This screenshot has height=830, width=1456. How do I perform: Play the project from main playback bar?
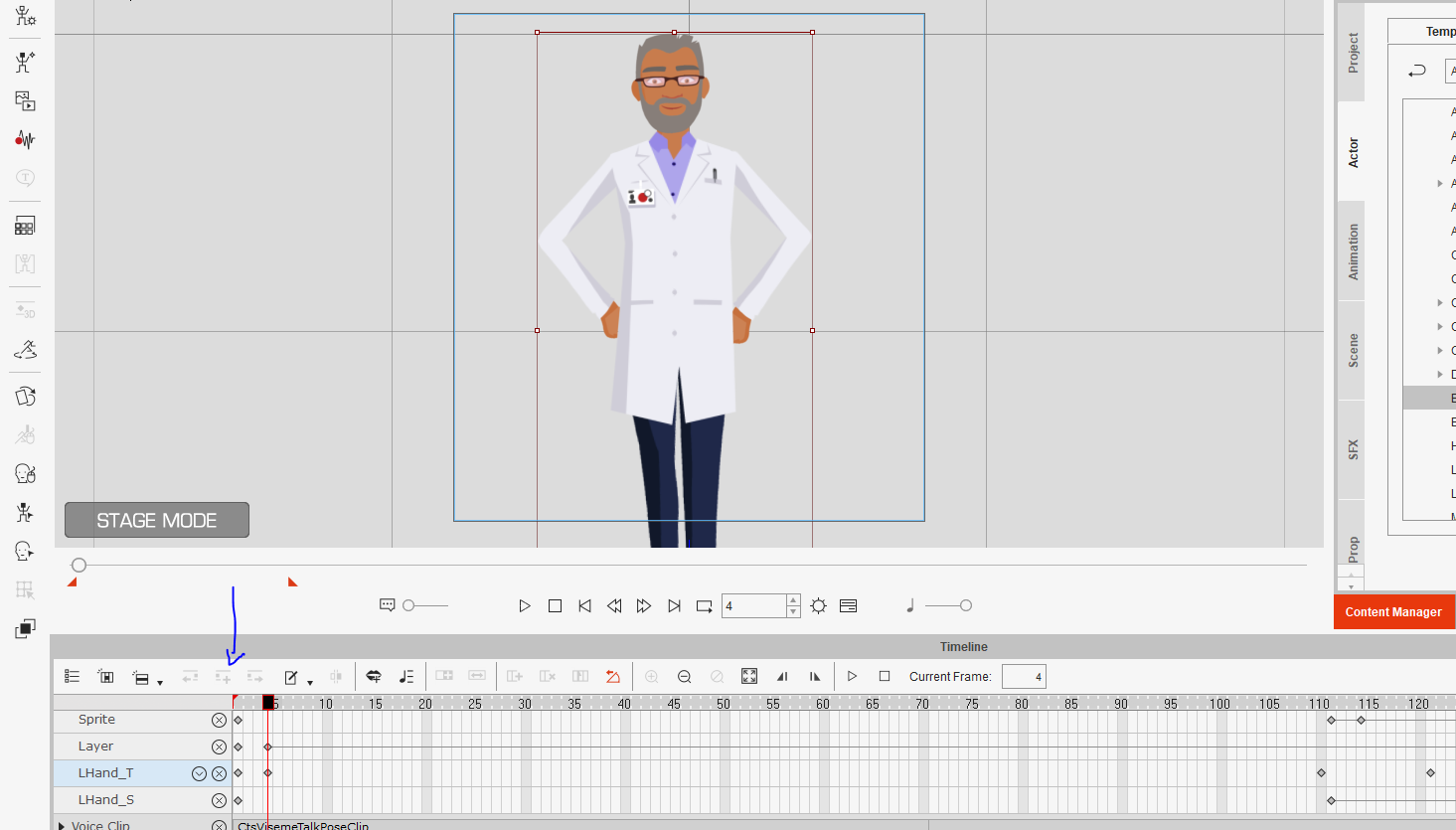(x=525, y=605)
